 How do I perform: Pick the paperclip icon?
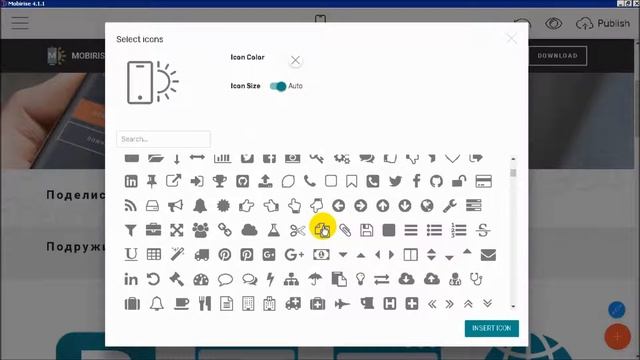(x=345, y=230)
